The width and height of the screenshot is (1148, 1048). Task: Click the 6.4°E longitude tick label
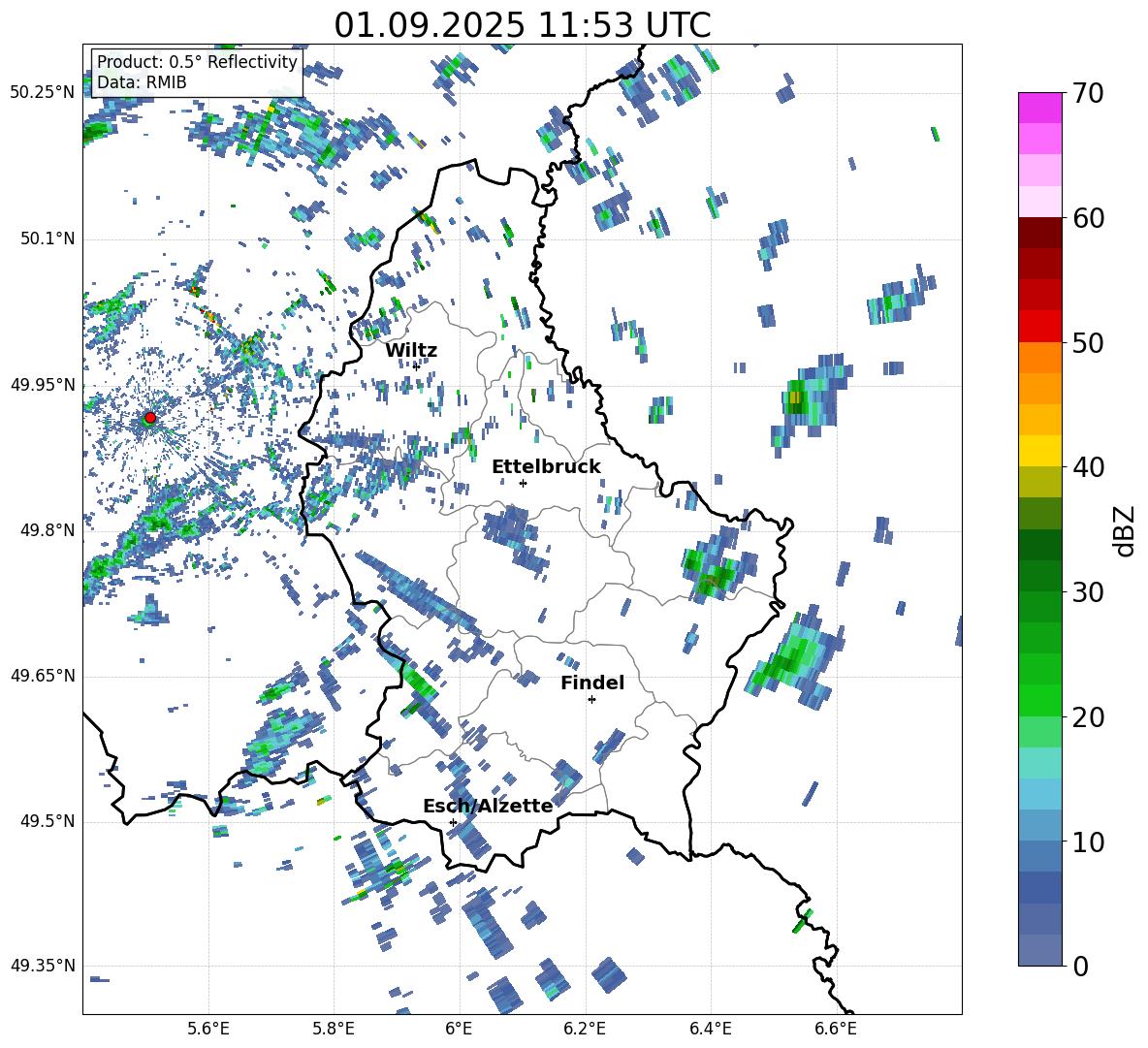coord(710,1030)
